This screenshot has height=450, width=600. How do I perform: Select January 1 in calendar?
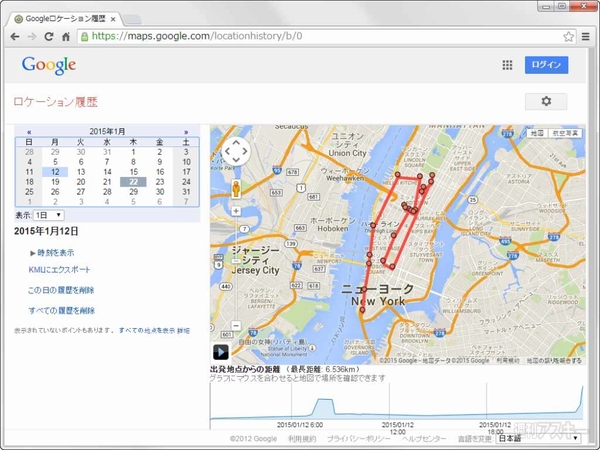[x=133, y=152]
